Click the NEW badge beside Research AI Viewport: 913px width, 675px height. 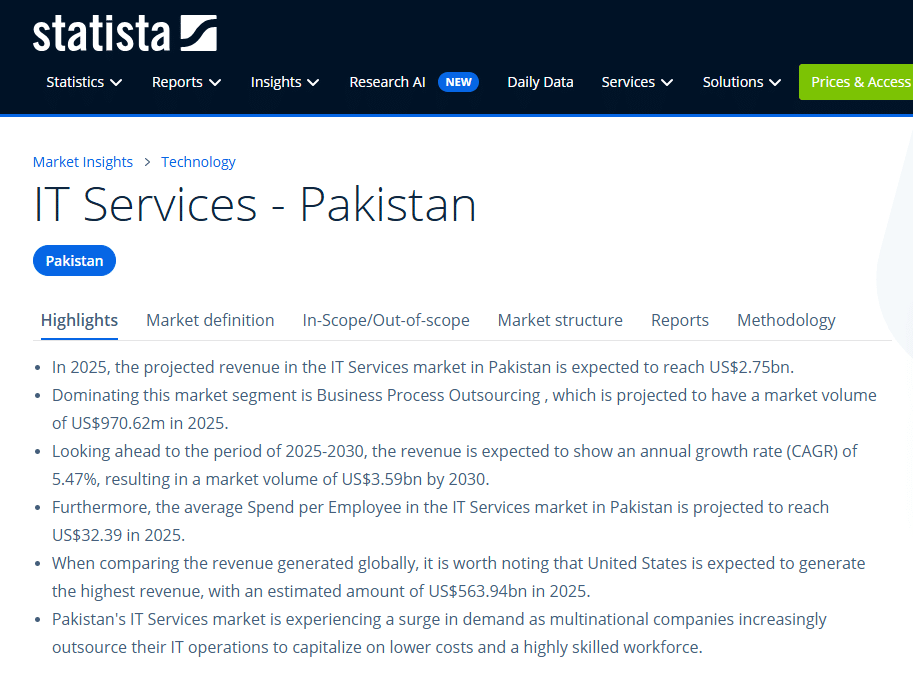coord(458,82)
